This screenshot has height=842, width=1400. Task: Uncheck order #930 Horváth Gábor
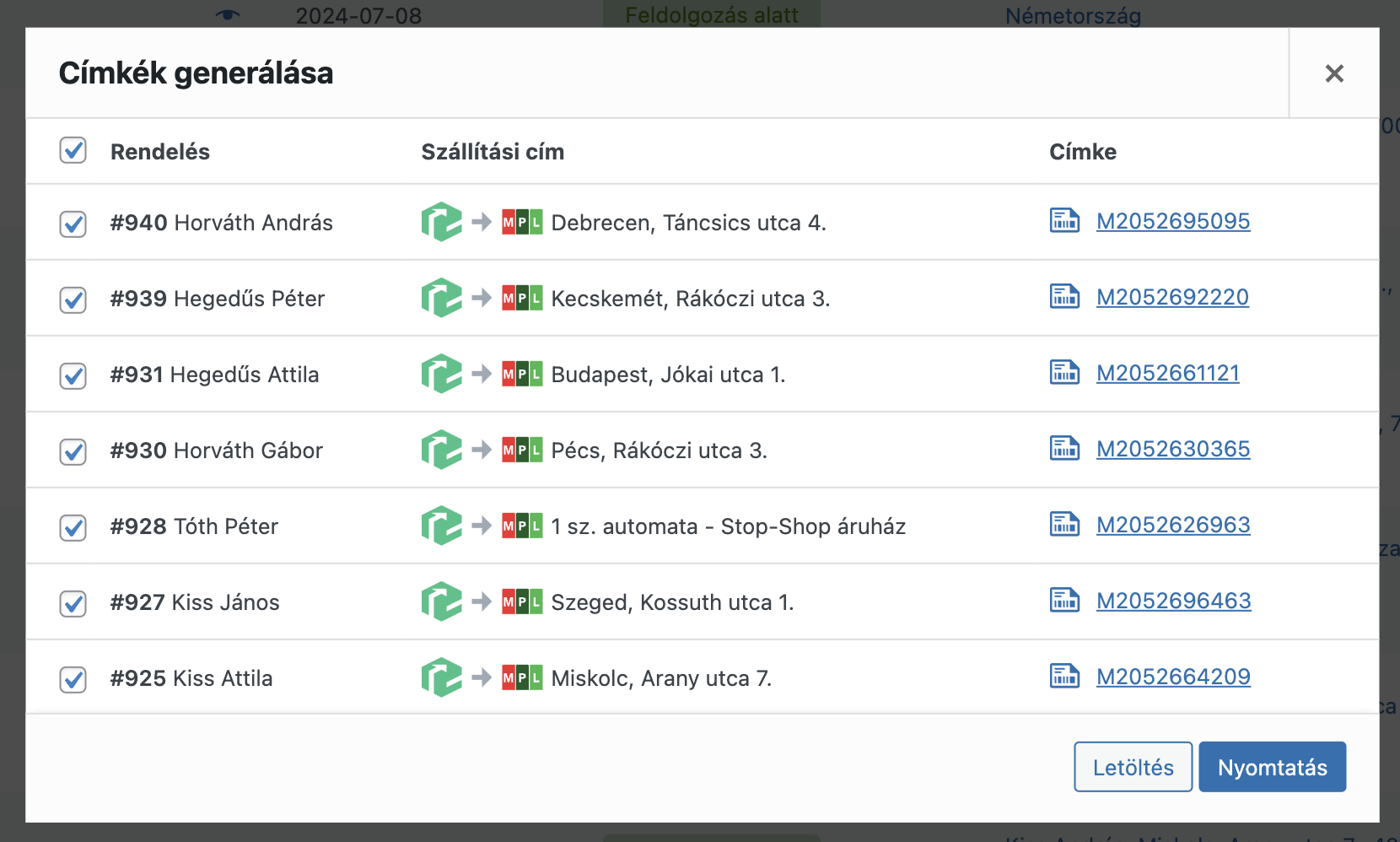[x=73, y=451]
